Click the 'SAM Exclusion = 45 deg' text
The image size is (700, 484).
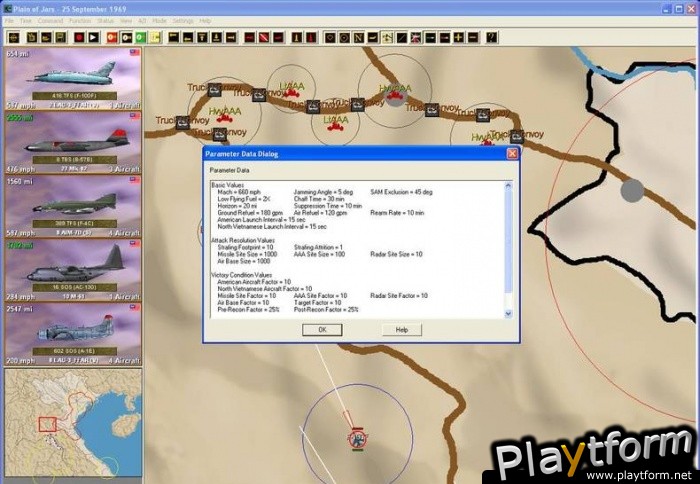(401, 192)
